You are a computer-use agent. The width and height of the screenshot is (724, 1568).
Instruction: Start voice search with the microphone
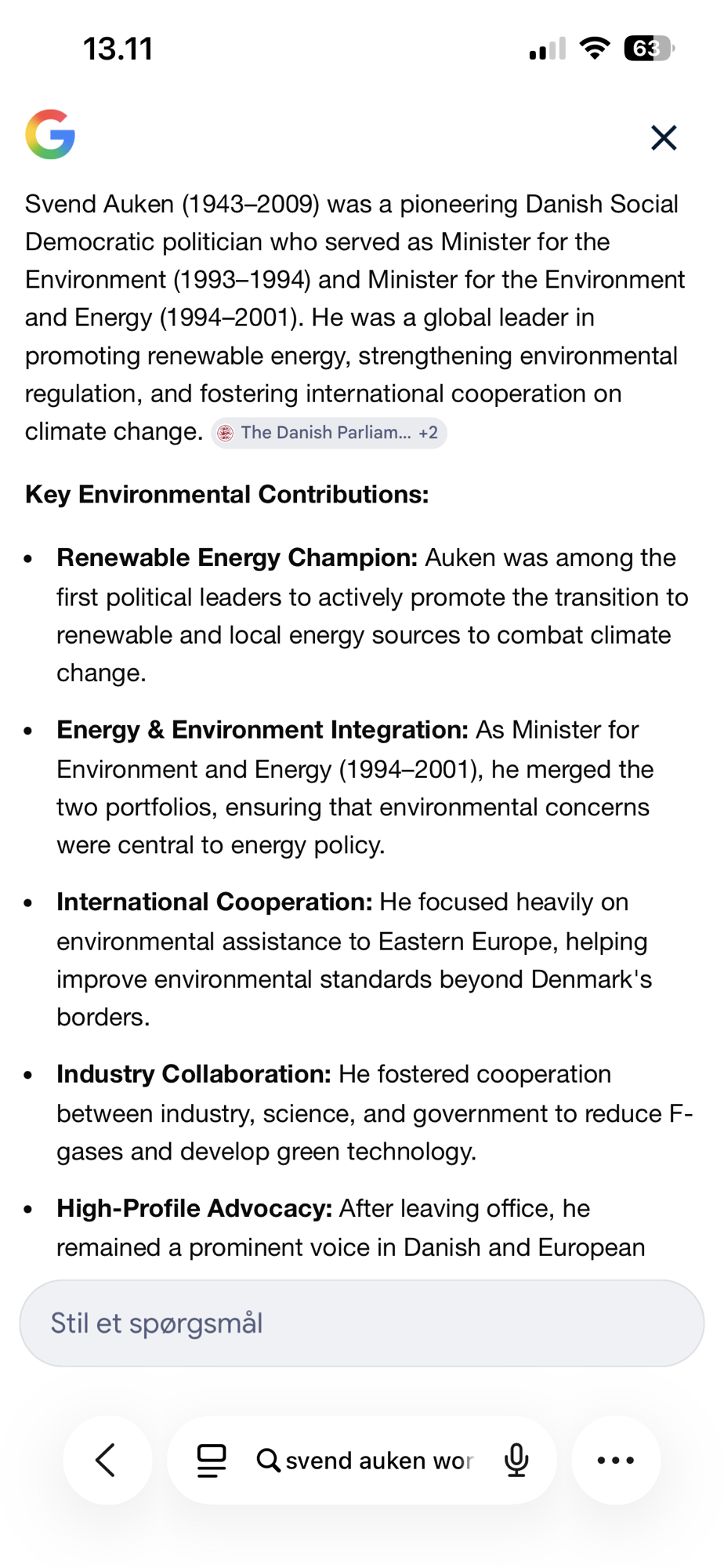(x=516, y=1460)
